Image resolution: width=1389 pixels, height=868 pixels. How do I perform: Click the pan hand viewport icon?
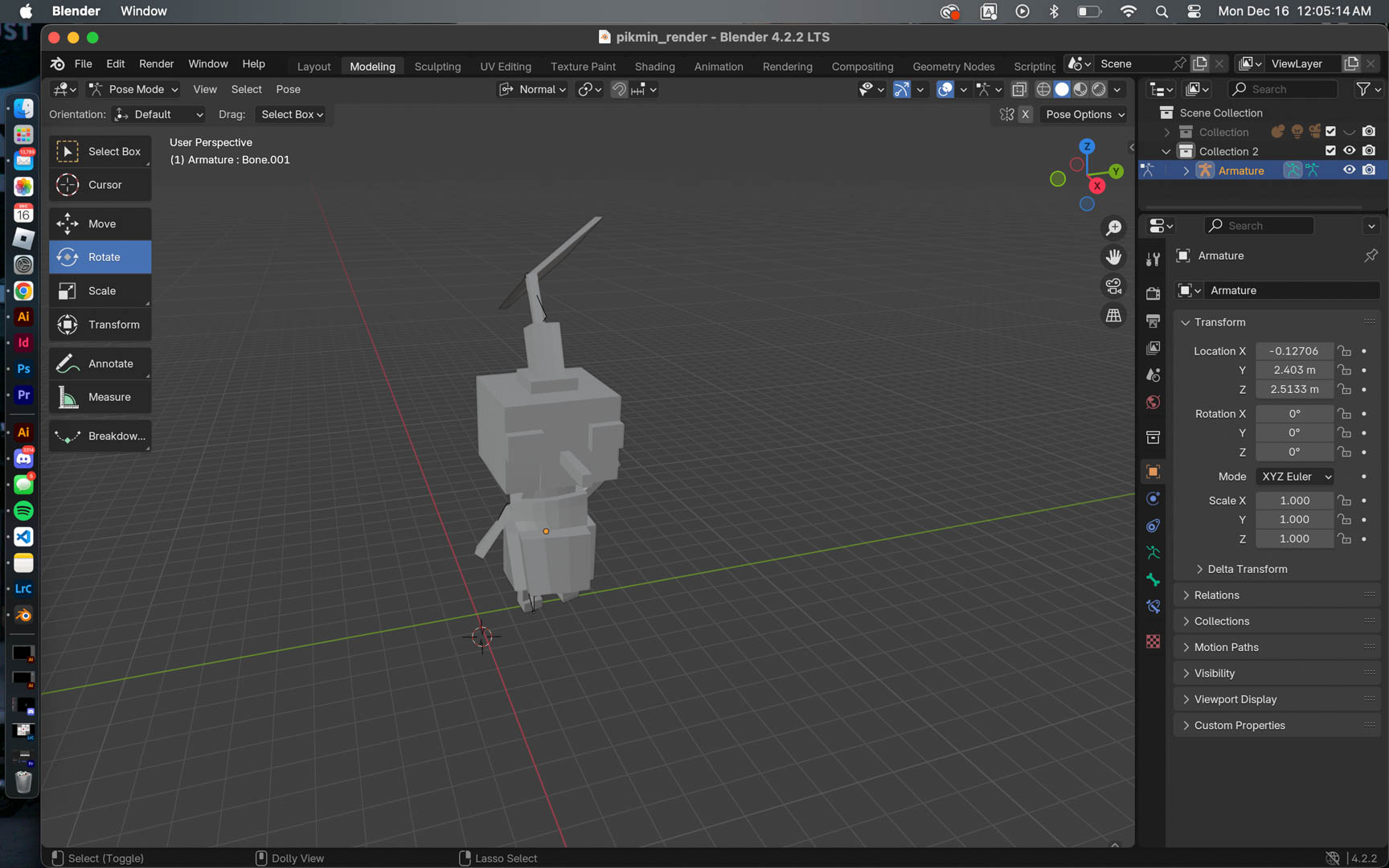(1113, 257)
